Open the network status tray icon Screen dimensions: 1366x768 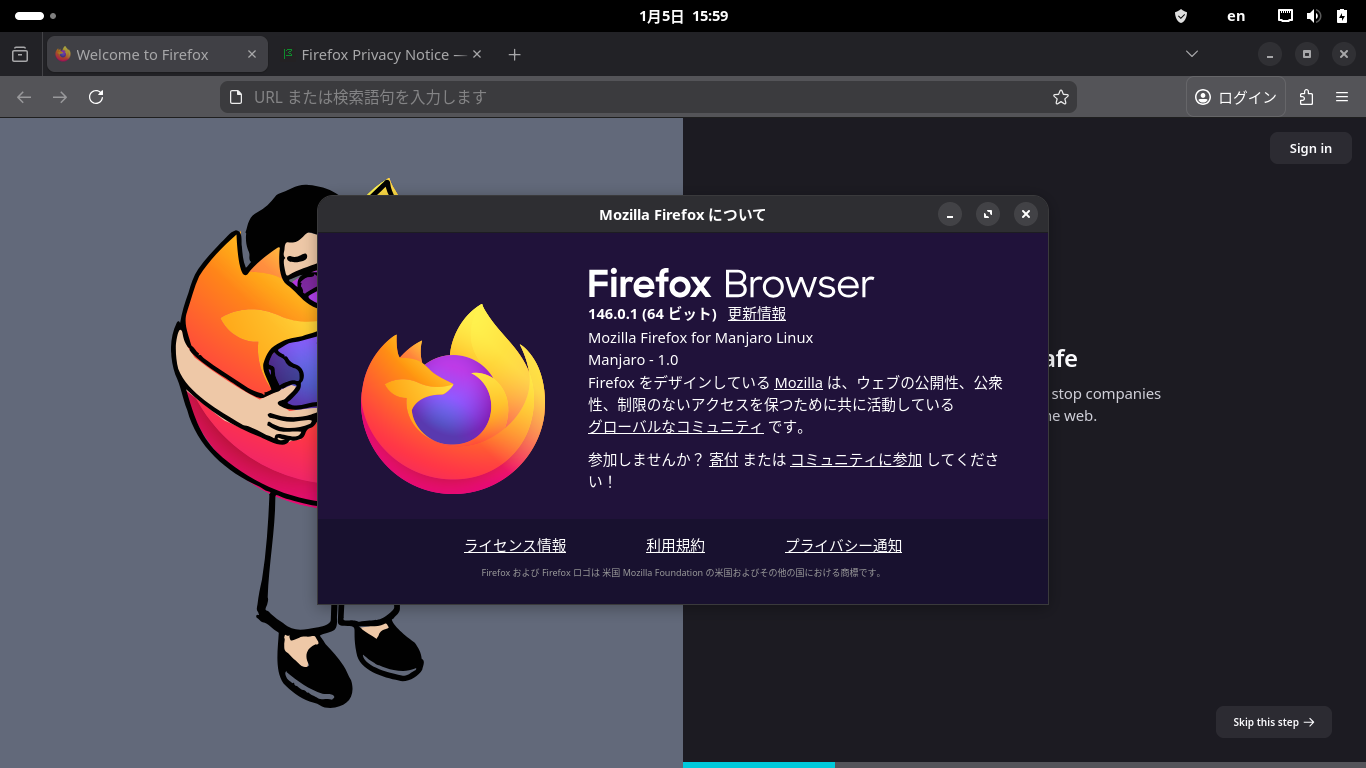click(1286, 16)
